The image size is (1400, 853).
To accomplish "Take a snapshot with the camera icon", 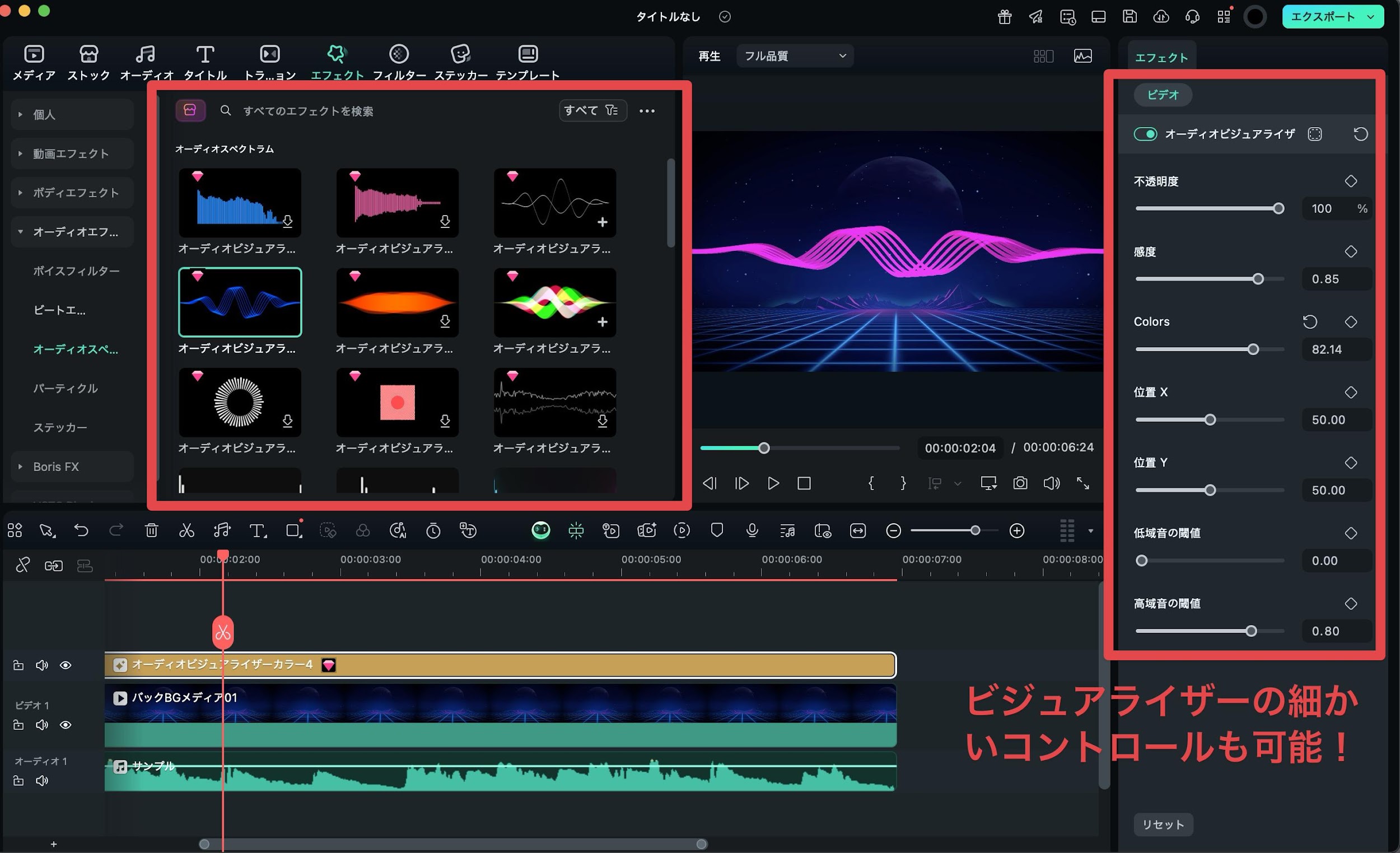I will coord(1020,483).
